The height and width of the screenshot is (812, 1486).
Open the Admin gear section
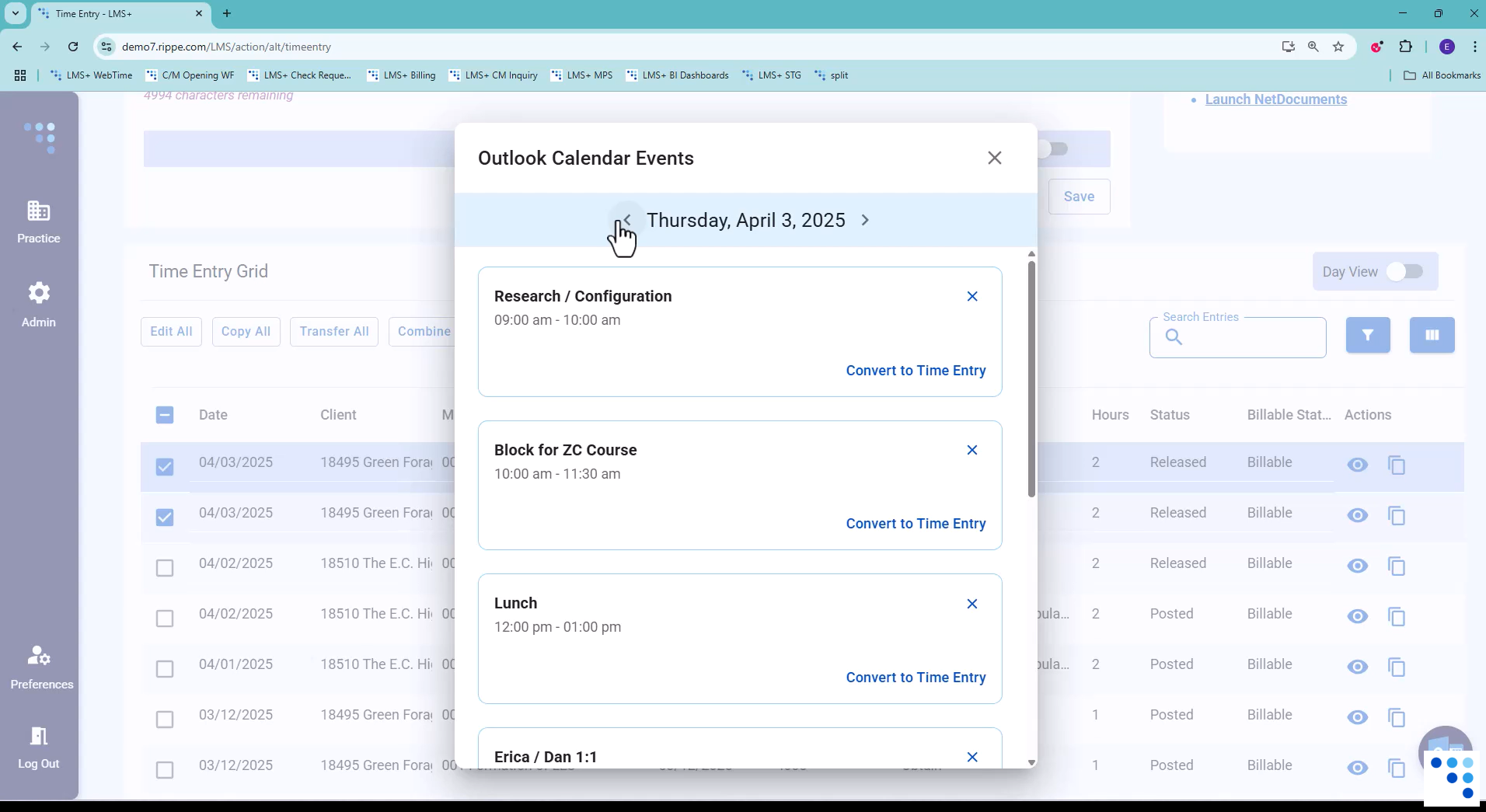click(39, 305)
